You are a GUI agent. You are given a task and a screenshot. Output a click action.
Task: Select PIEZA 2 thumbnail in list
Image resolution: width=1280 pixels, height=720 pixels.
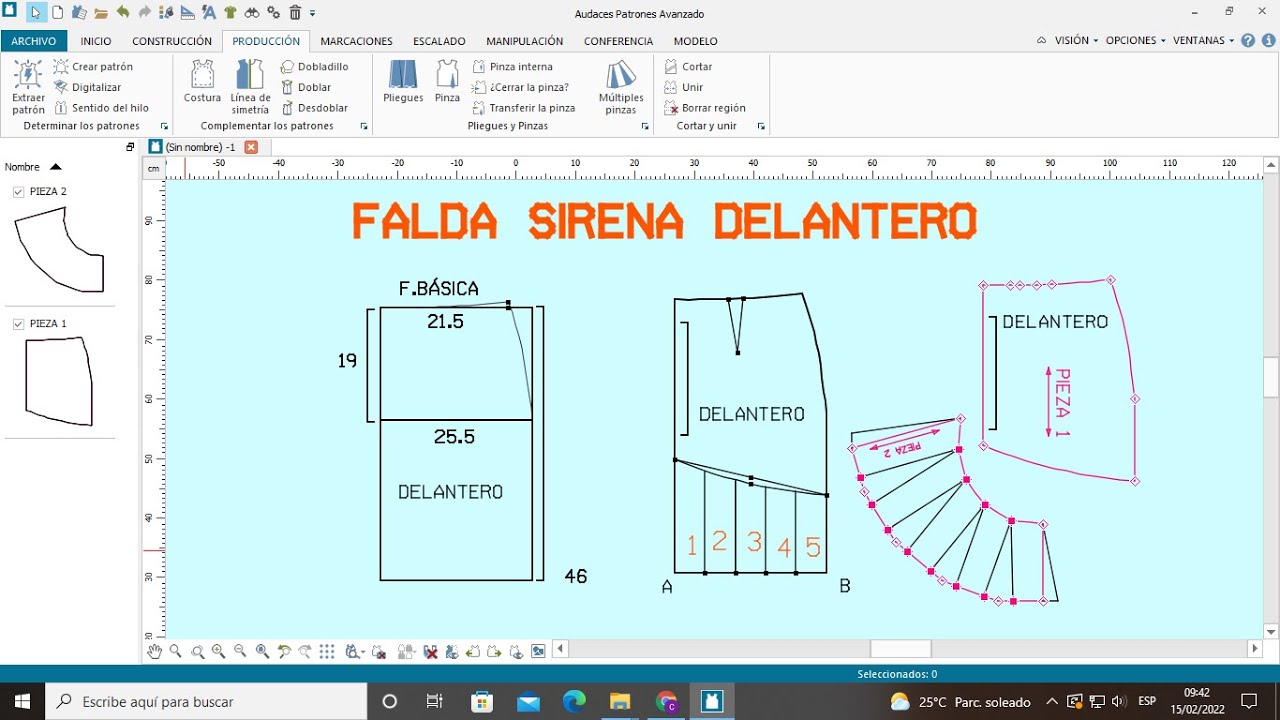pyautogui.click(x=58, y=249)
